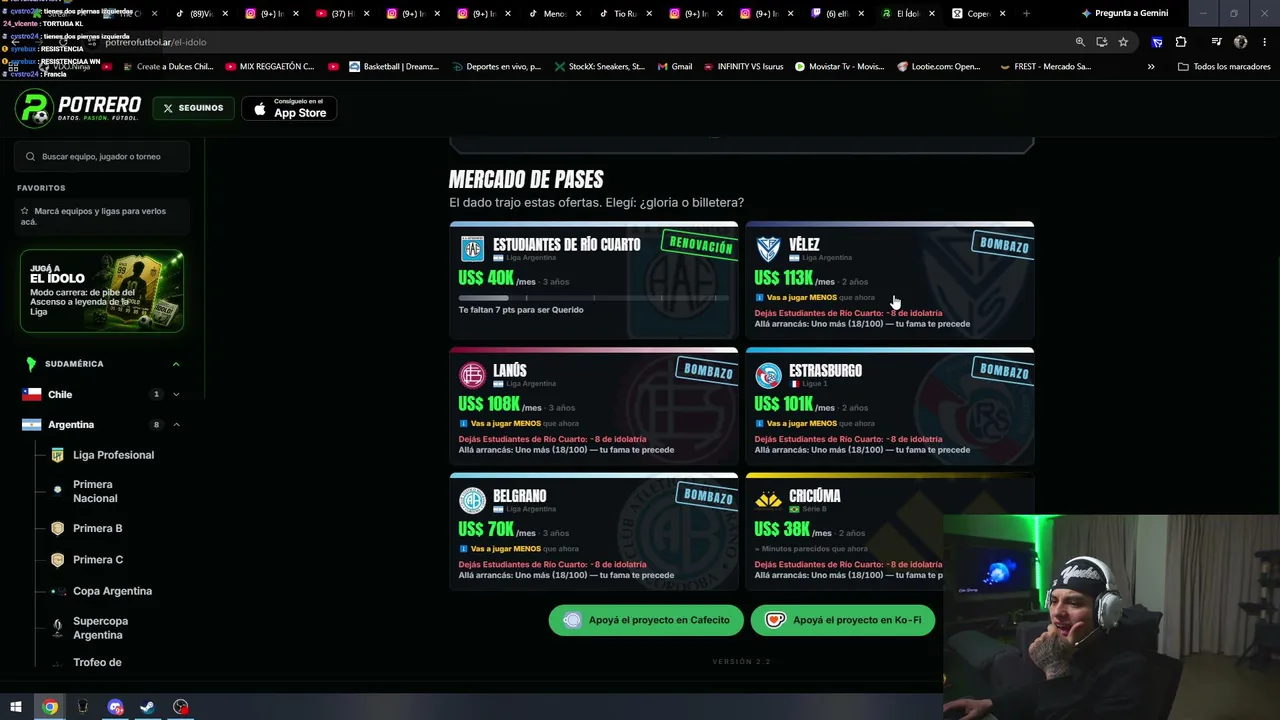Open the Movistar Tv bookmark
The height and width of the screenshot is (720, 1280).
[x=839, y=67]
